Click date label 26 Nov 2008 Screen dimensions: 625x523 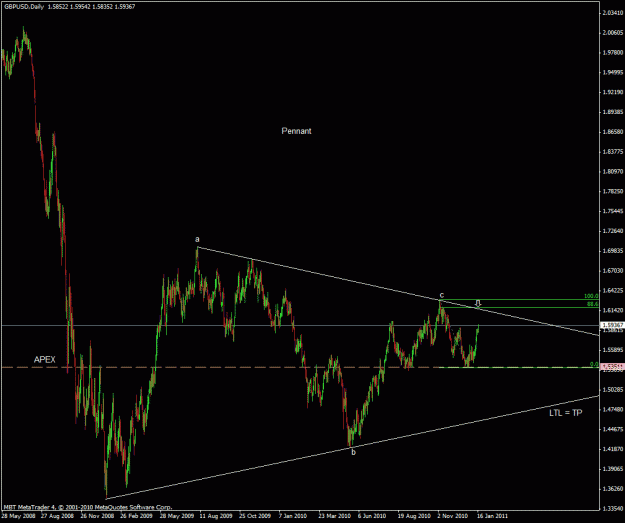click(x=97, y=516)
